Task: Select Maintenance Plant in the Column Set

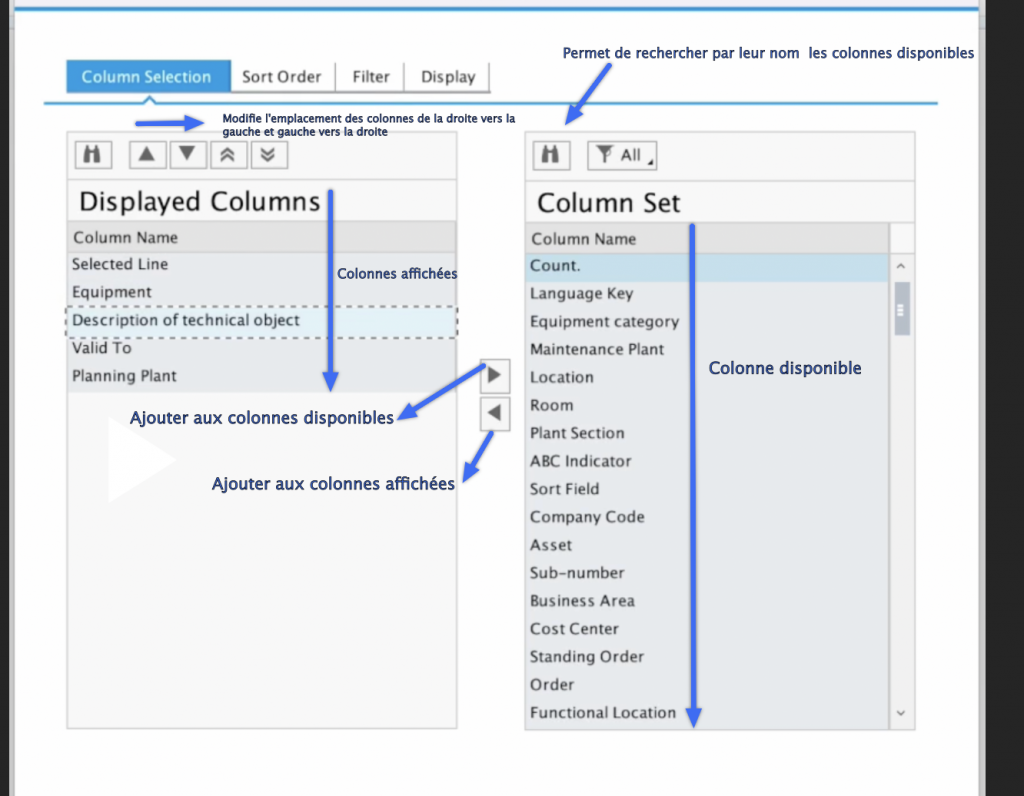Action: pos(597,350)
